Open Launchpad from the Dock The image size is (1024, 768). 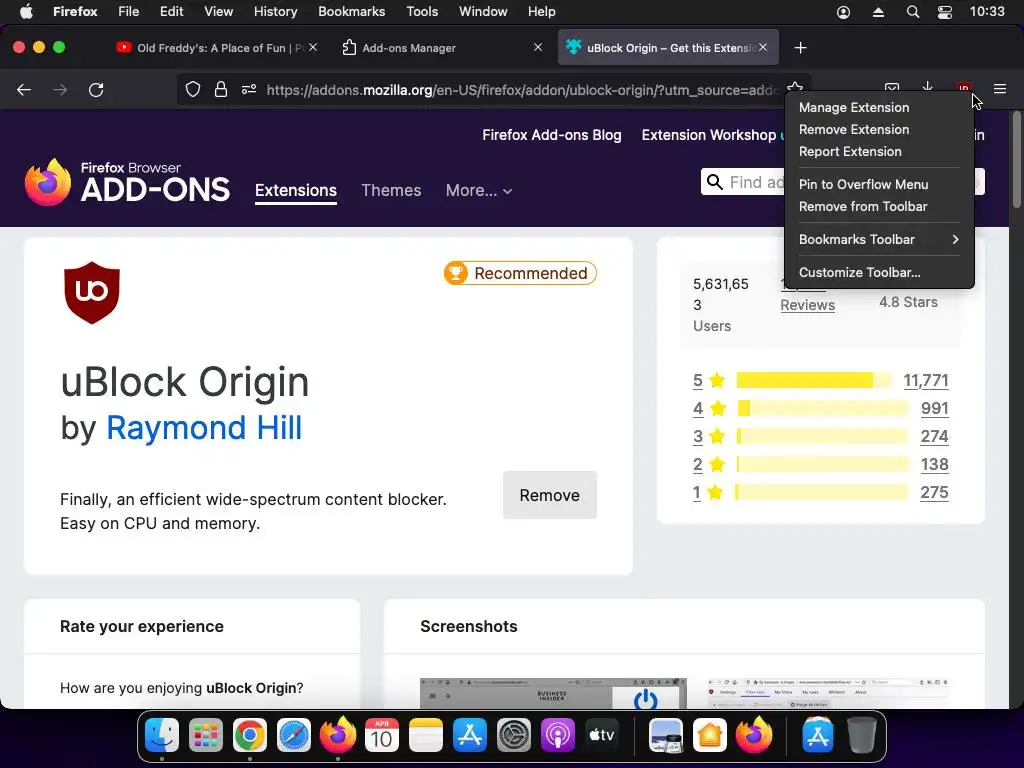[x=206, y=735]
